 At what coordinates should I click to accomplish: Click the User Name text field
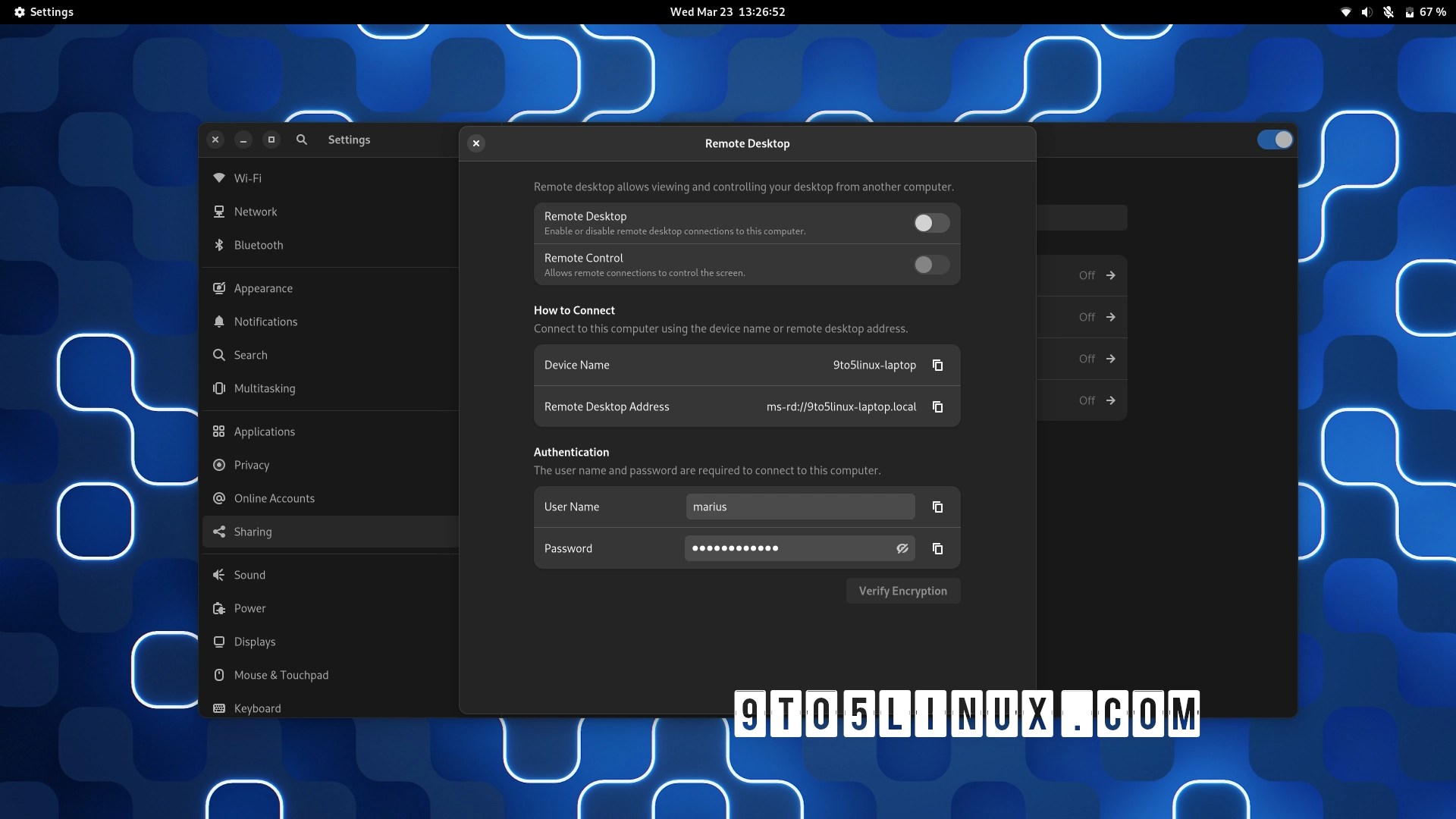click(x=800, y=507)
